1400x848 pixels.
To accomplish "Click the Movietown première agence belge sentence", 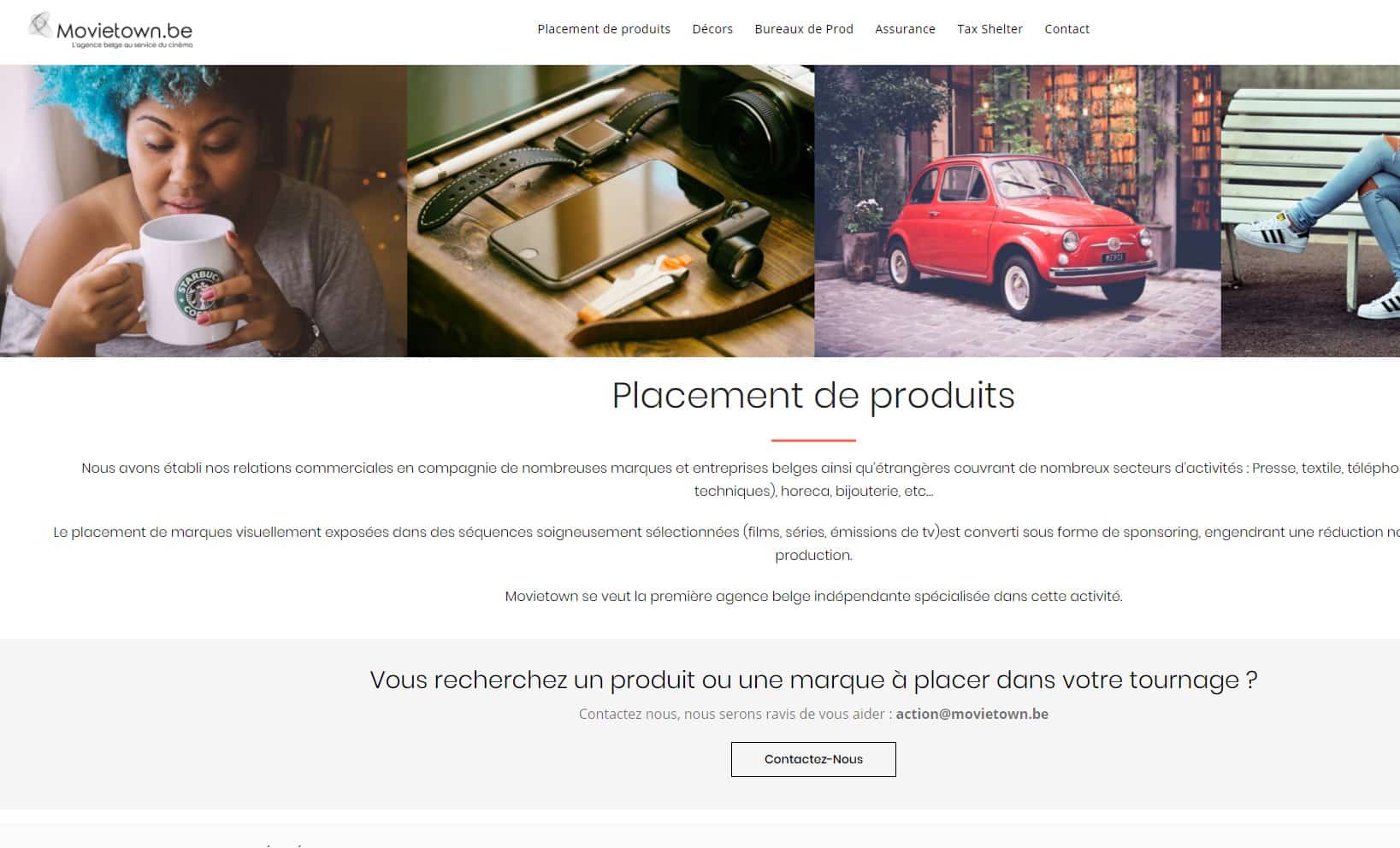I will 813,596.
